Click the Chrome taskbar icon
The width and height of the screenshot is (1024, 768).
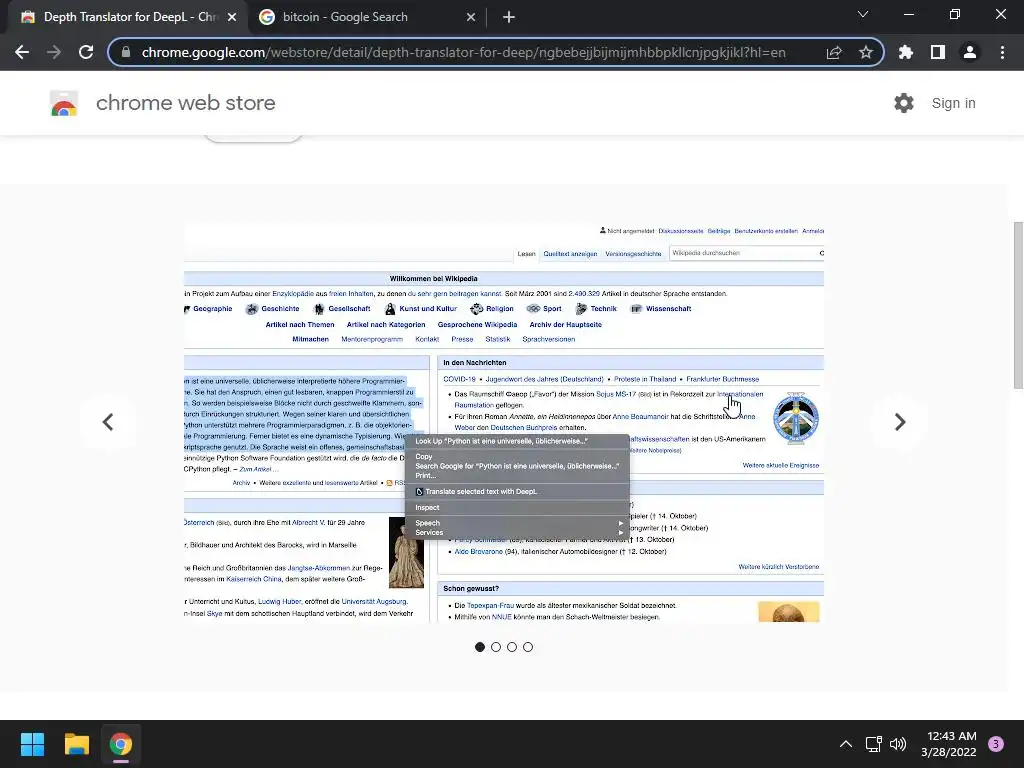[x=121, y=744]
